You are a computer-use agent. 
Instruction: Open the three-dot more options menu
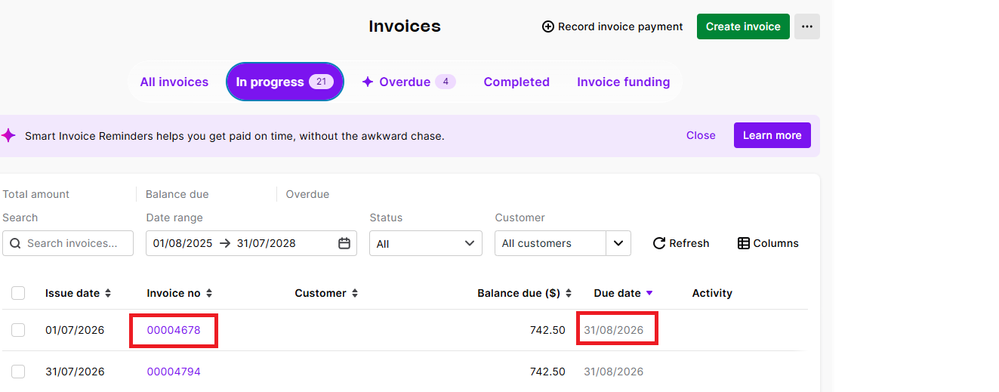coord(807,27)
